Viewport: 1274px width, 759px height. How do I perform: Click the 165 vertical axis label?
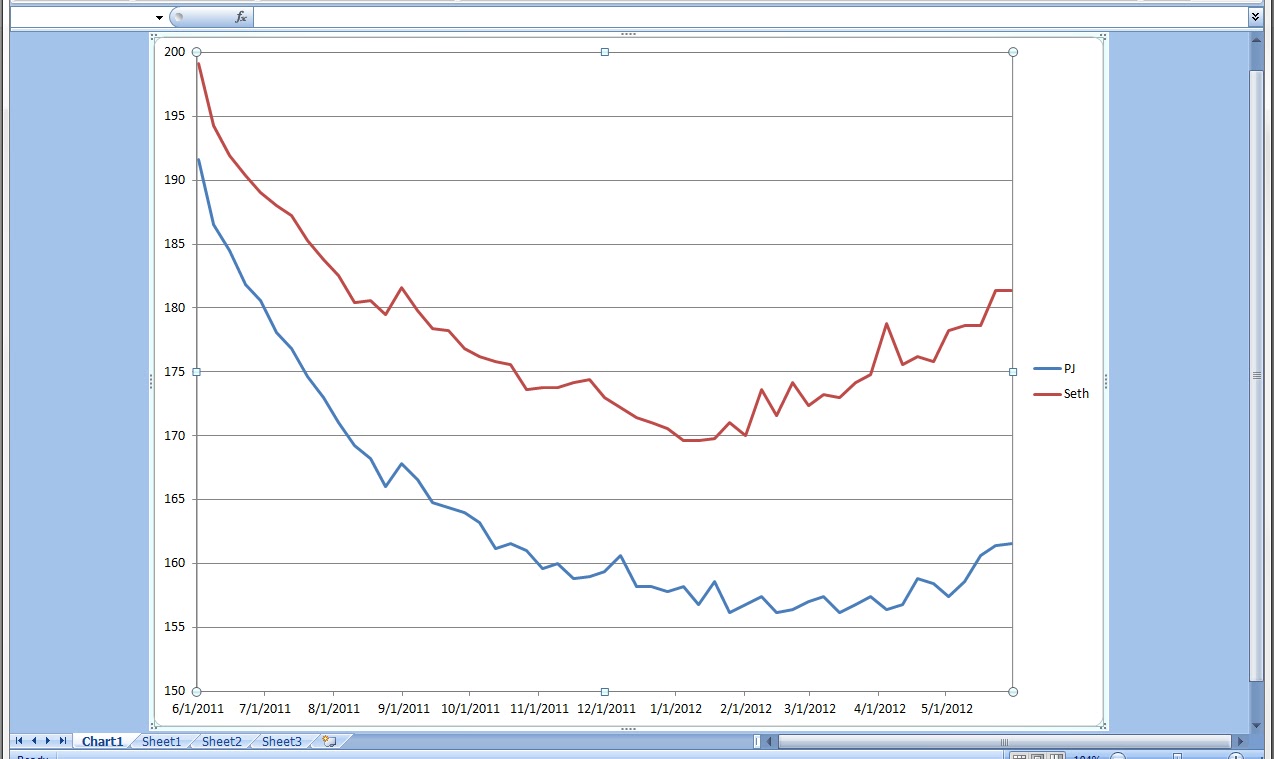175,499
